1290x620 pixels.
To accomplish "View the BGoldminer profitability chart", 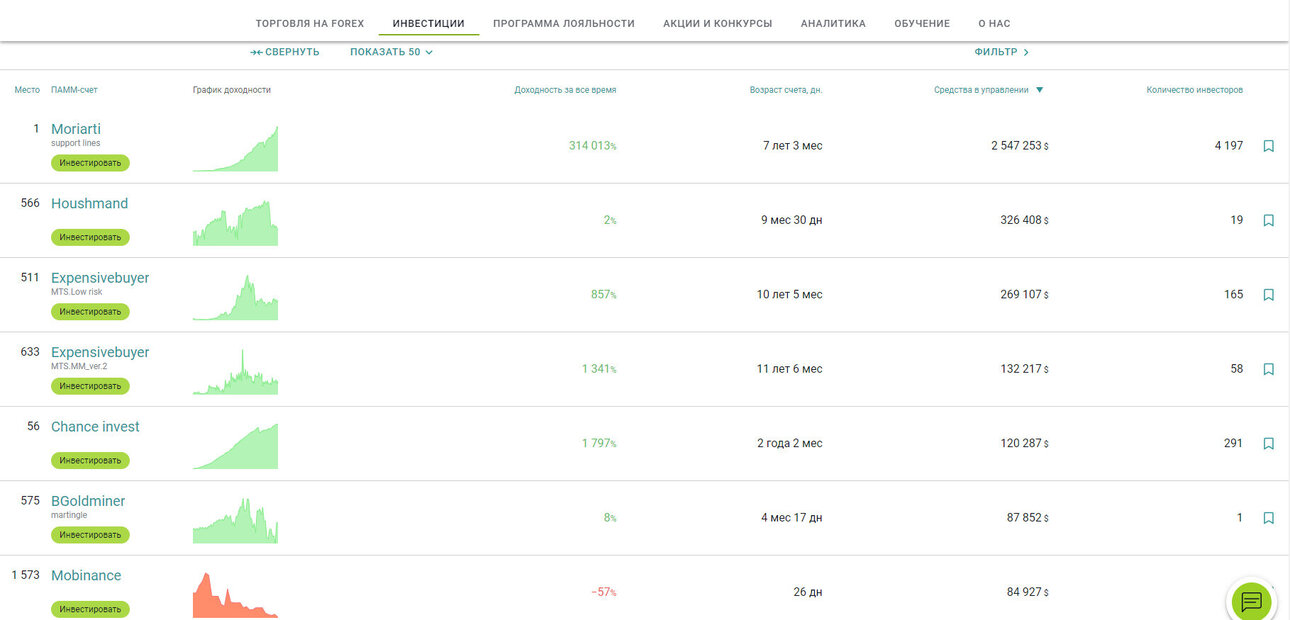I will click(235, 520).
